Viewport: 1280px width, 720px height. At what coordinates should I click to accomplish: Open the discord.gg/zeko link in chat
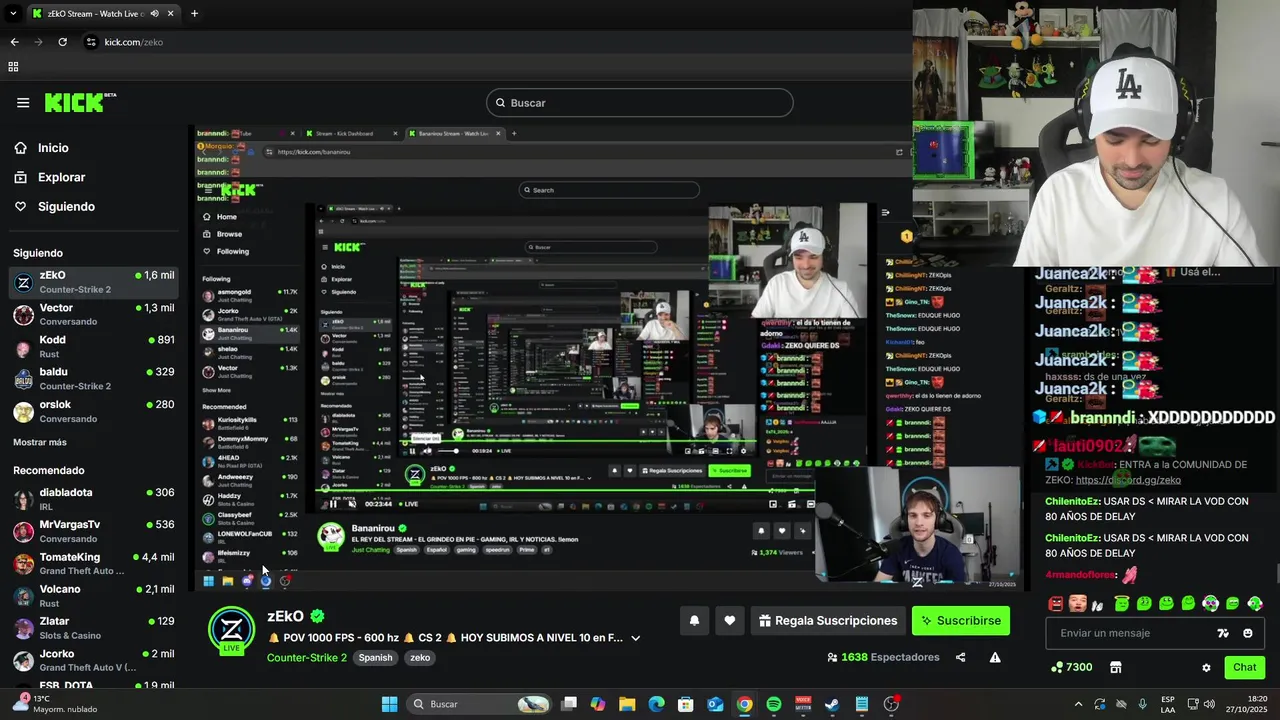pos(1128,480)
